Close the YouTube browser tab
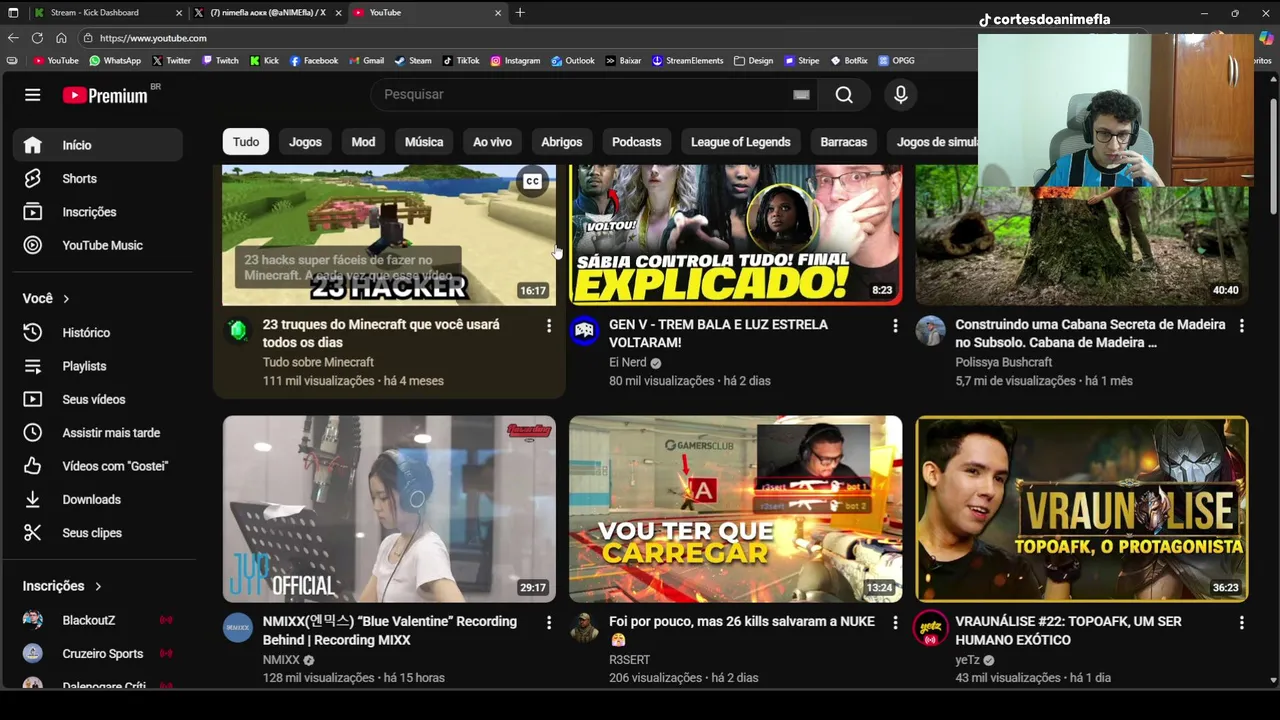The image size is (1280, 720). (x=498, y=13)
